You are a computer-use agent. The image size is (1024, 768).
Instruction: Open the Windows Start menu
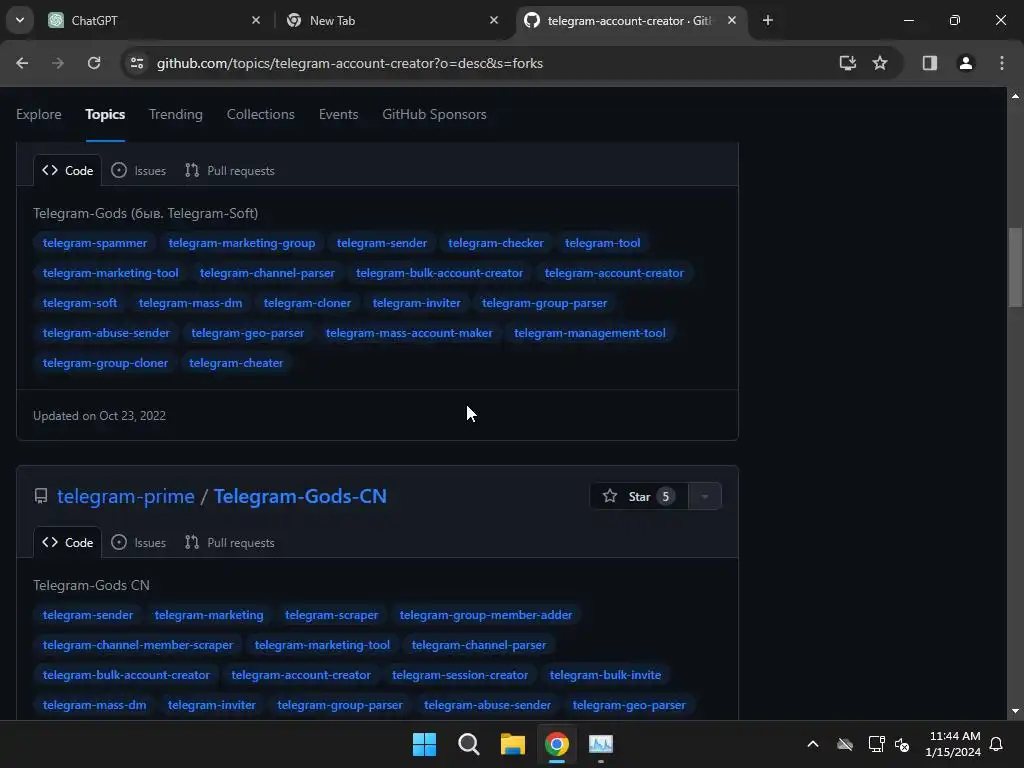point(424,744)
